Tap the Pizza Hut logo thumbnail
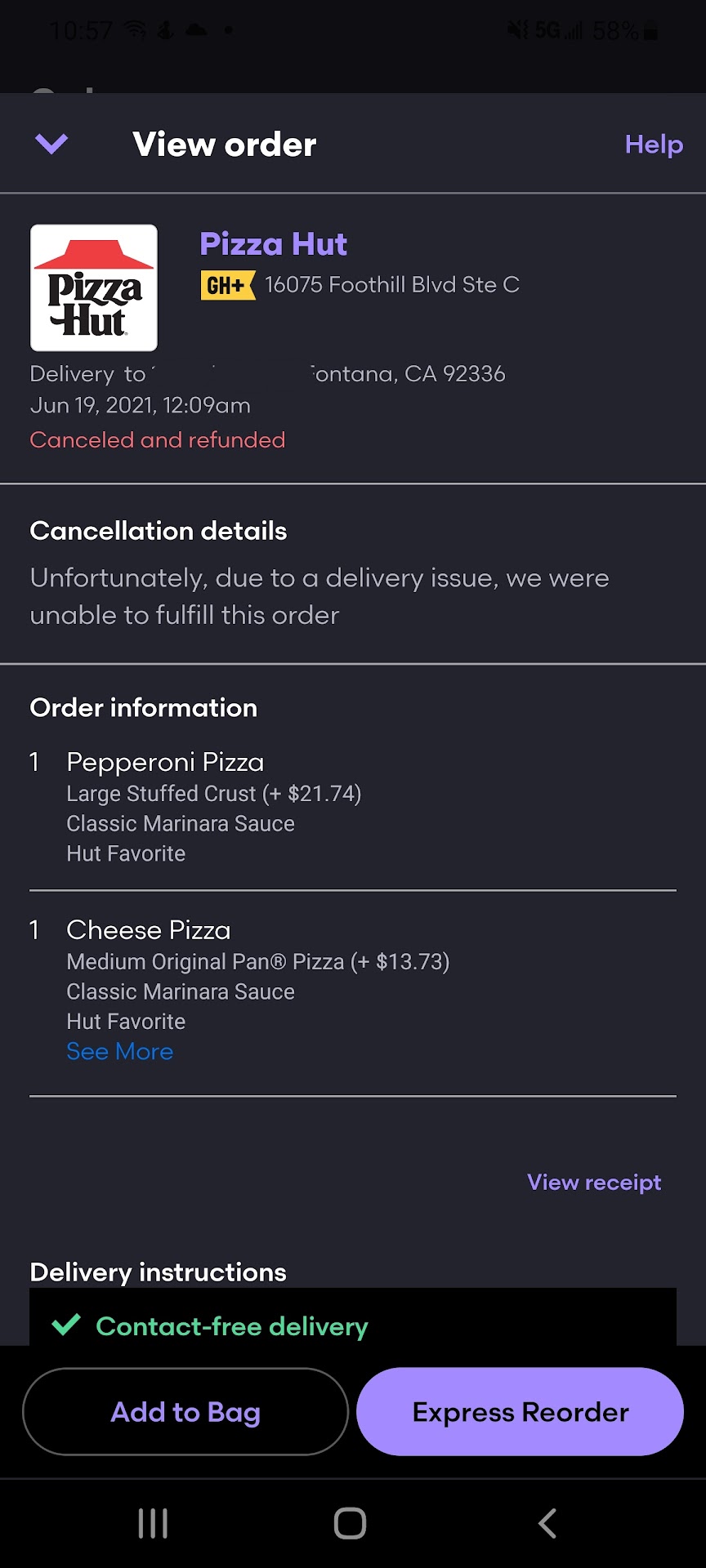 click(94, 287)
